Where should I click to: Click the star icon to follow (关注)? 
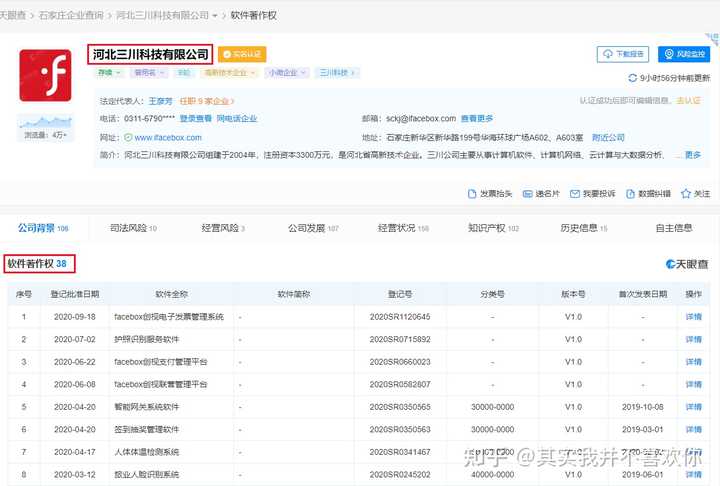pyautogui.click(x=686, y=194)
